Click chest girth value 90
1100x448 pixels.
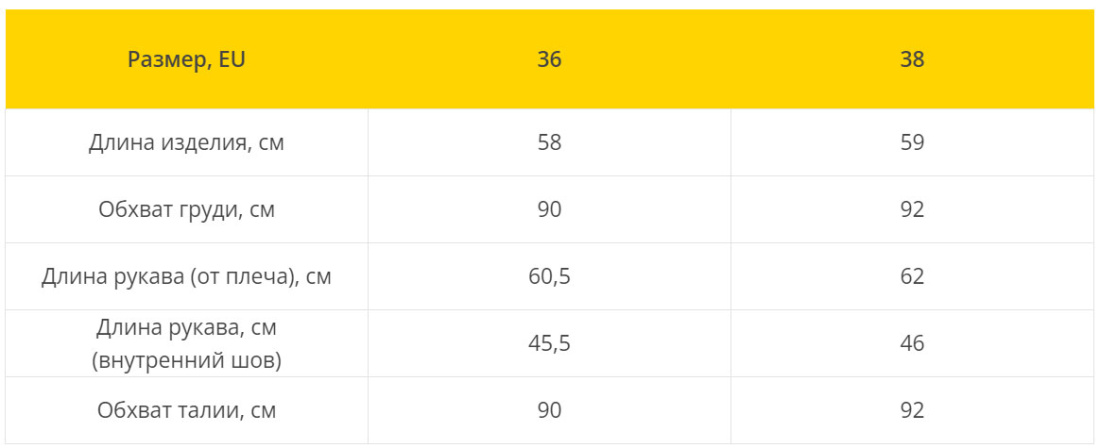549,210
